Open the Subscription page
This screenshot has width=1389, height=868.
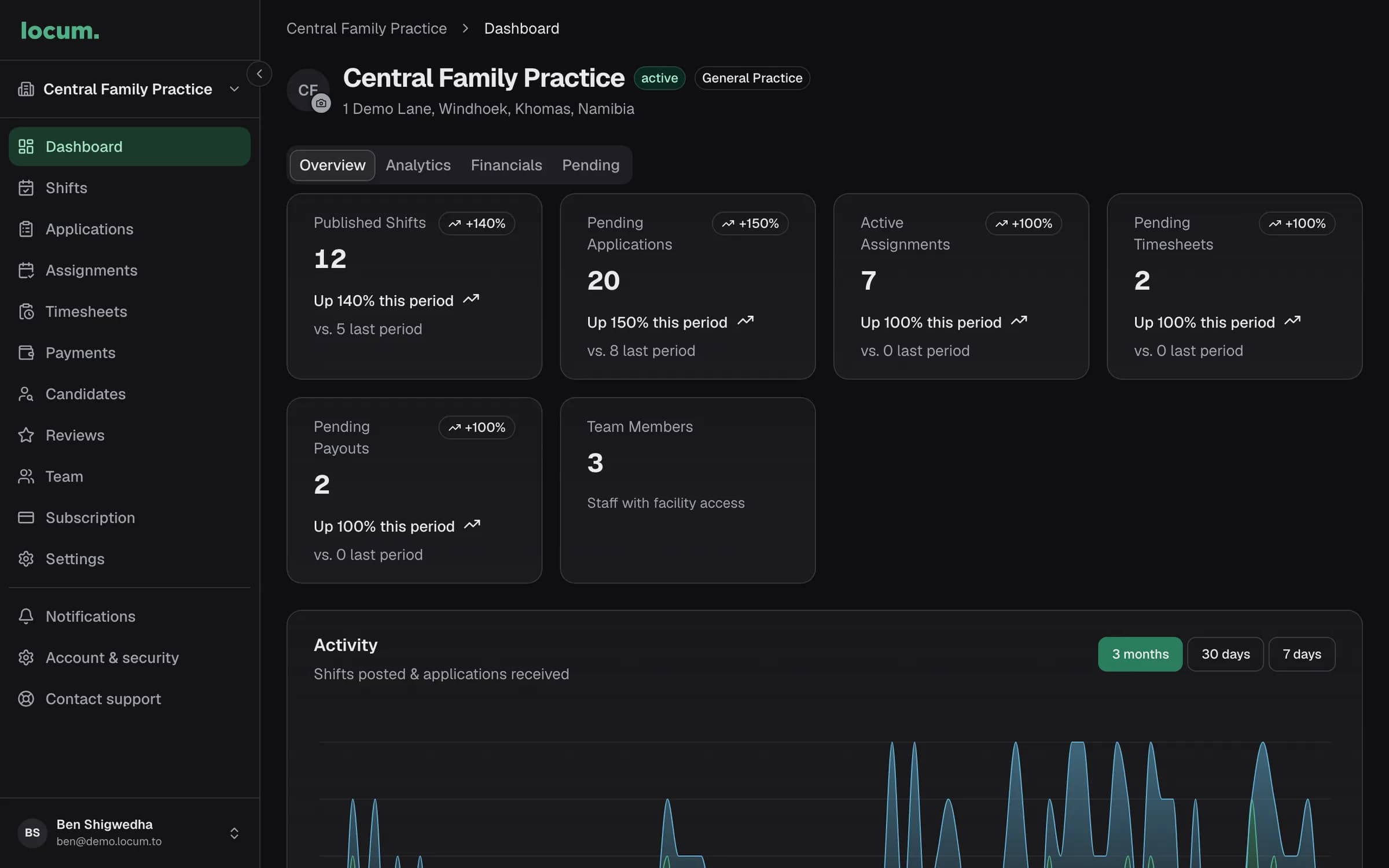(130, 517)
